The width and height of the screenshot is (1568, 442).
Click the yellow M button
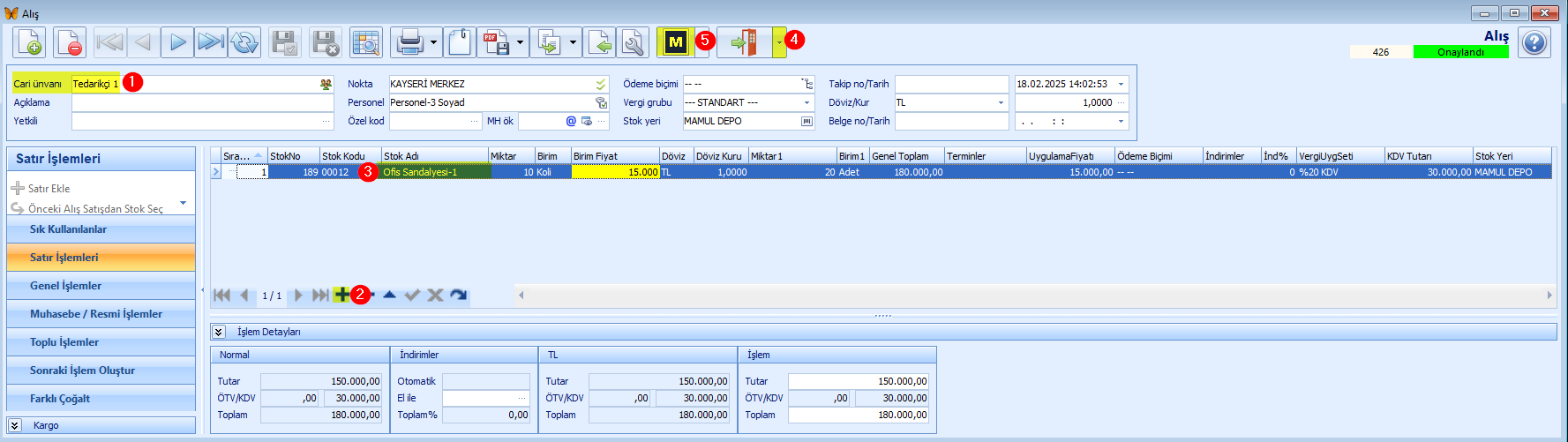(675, 41)
